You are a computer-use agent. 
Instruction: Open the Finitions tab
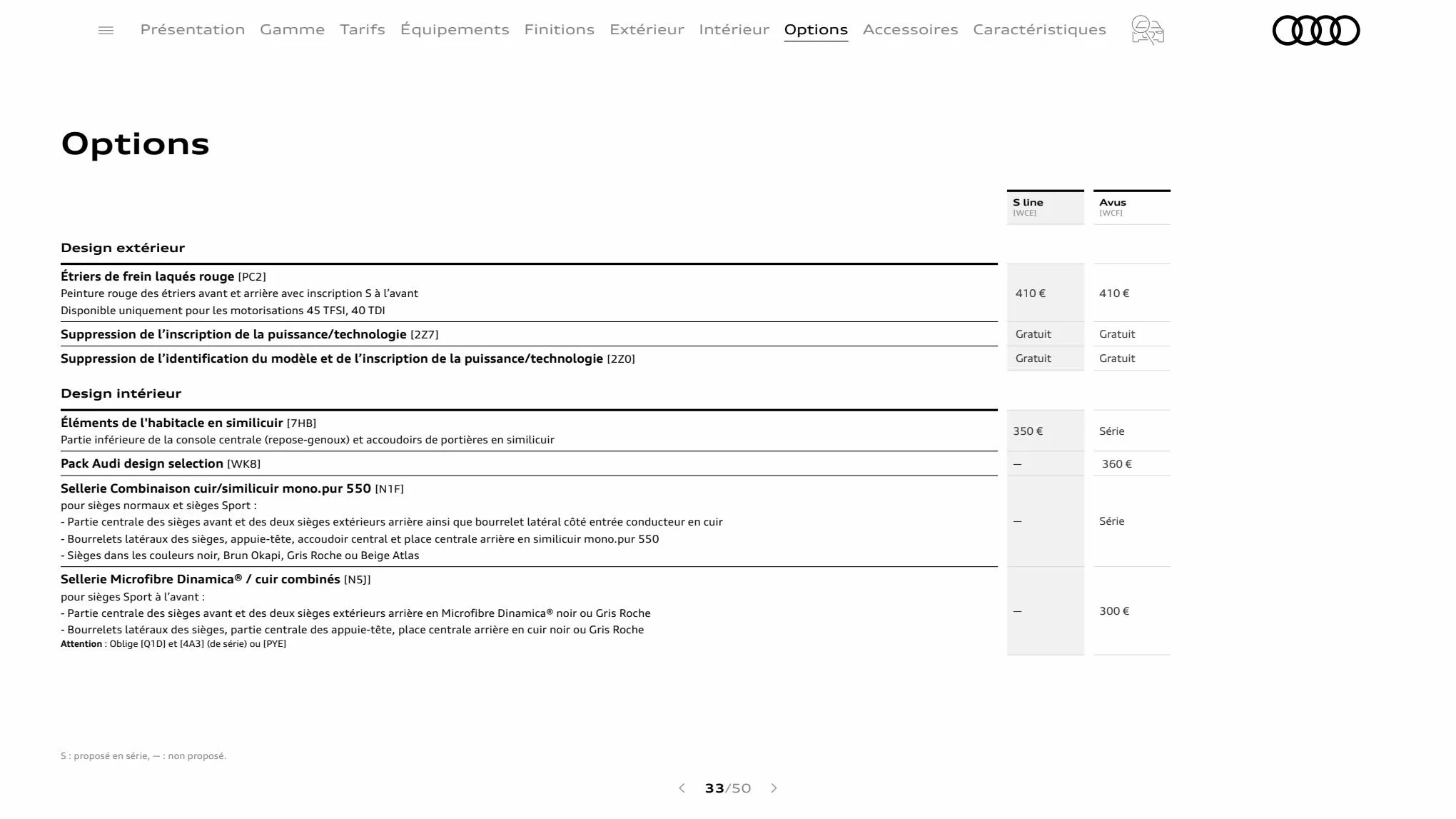(x=560, y=29)
